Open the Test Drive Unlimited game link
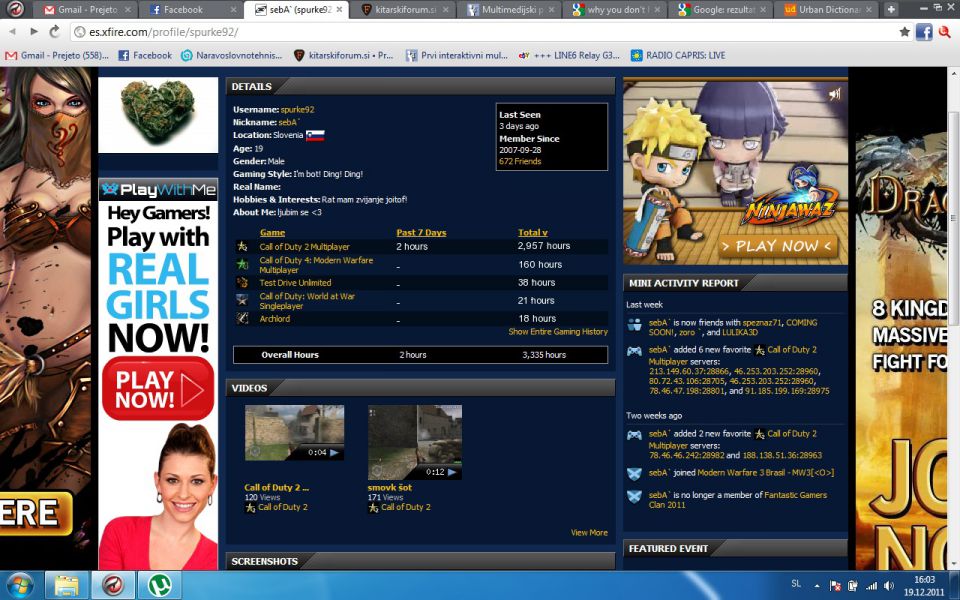960x600 pixels. [295, 283]
